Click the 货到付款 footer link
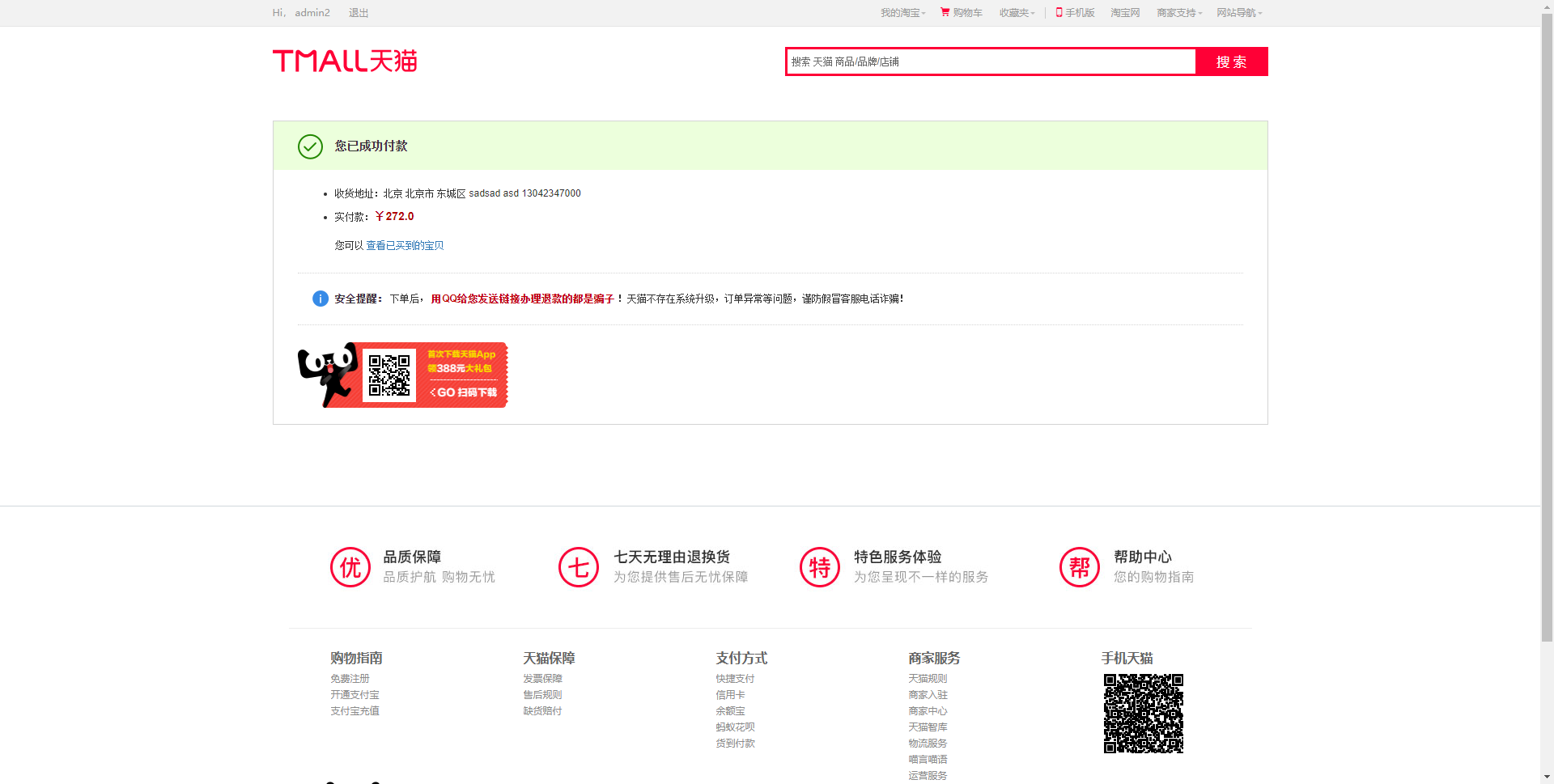1554x784 pixels. [x=735, y=744]
